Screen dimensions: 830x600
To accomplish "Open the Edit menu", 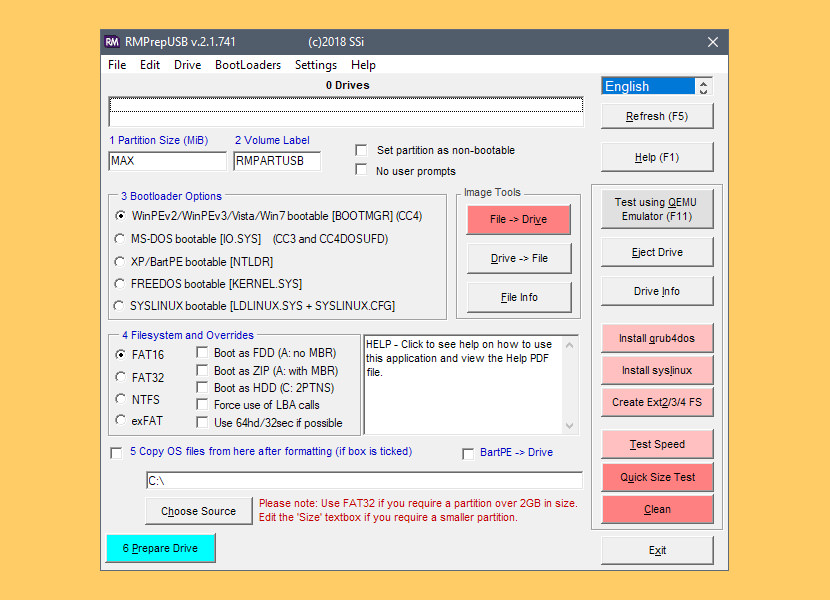I will point(150,65).
